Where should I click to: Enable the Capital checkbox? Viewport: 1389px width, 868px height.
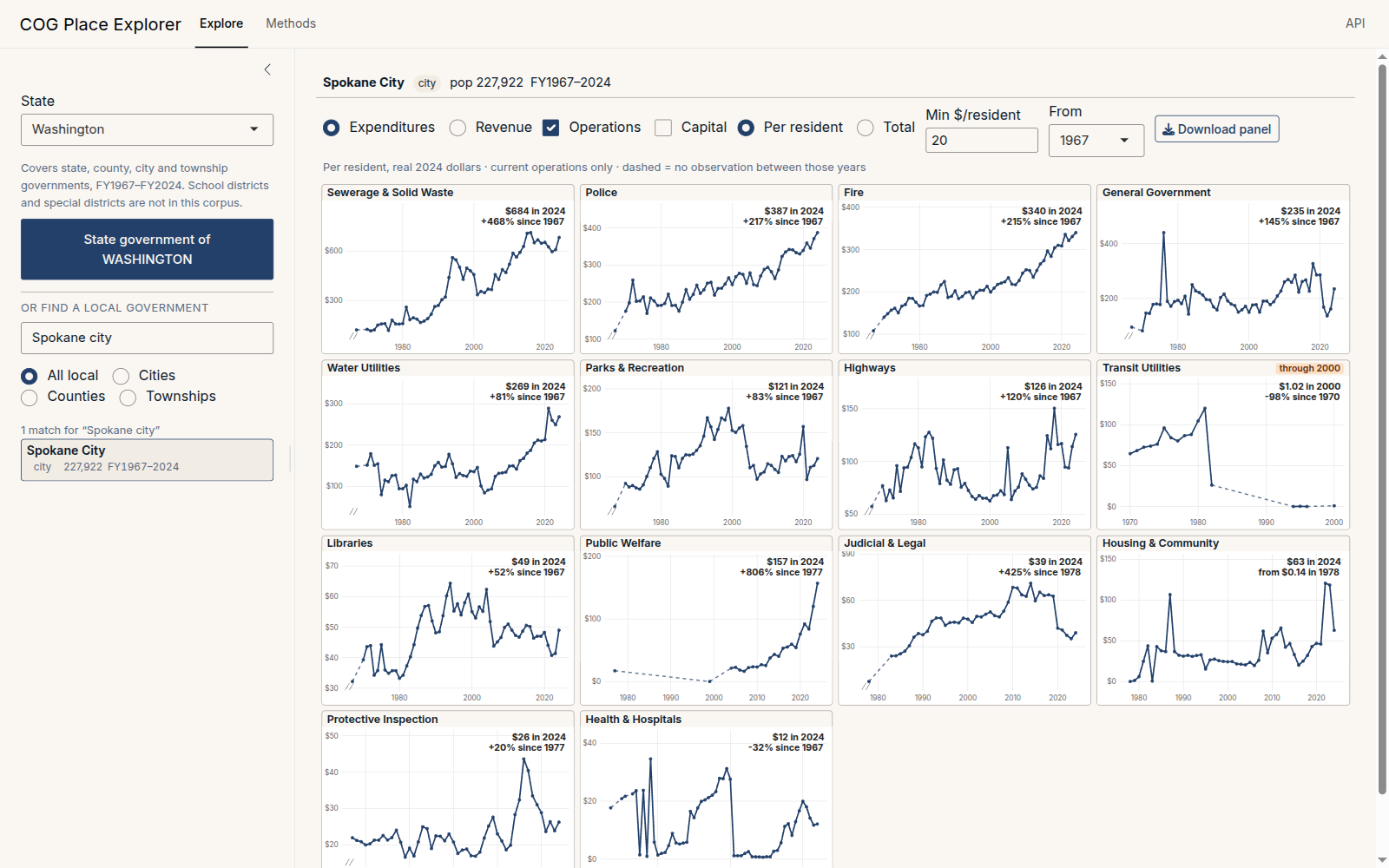pyautogui.click(x=663, y=128)
